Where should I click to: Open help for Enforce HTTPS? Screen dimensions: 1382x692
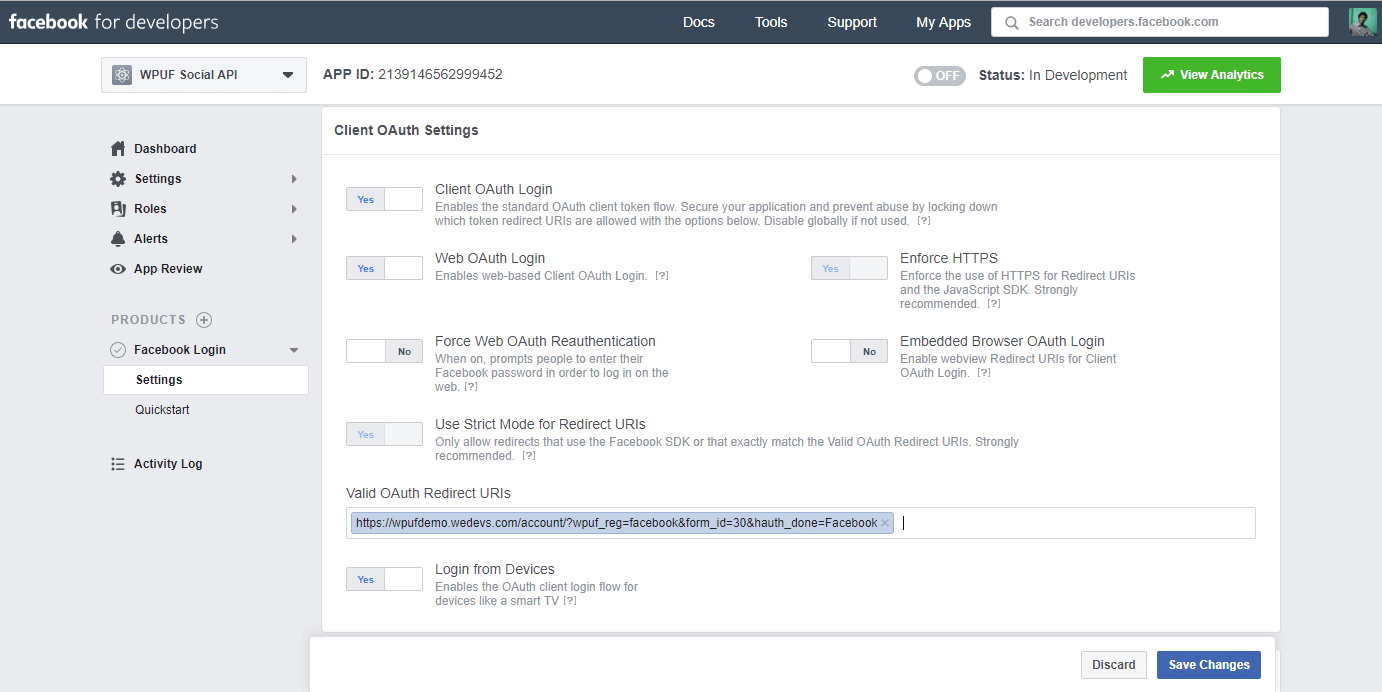pos(994,304)
